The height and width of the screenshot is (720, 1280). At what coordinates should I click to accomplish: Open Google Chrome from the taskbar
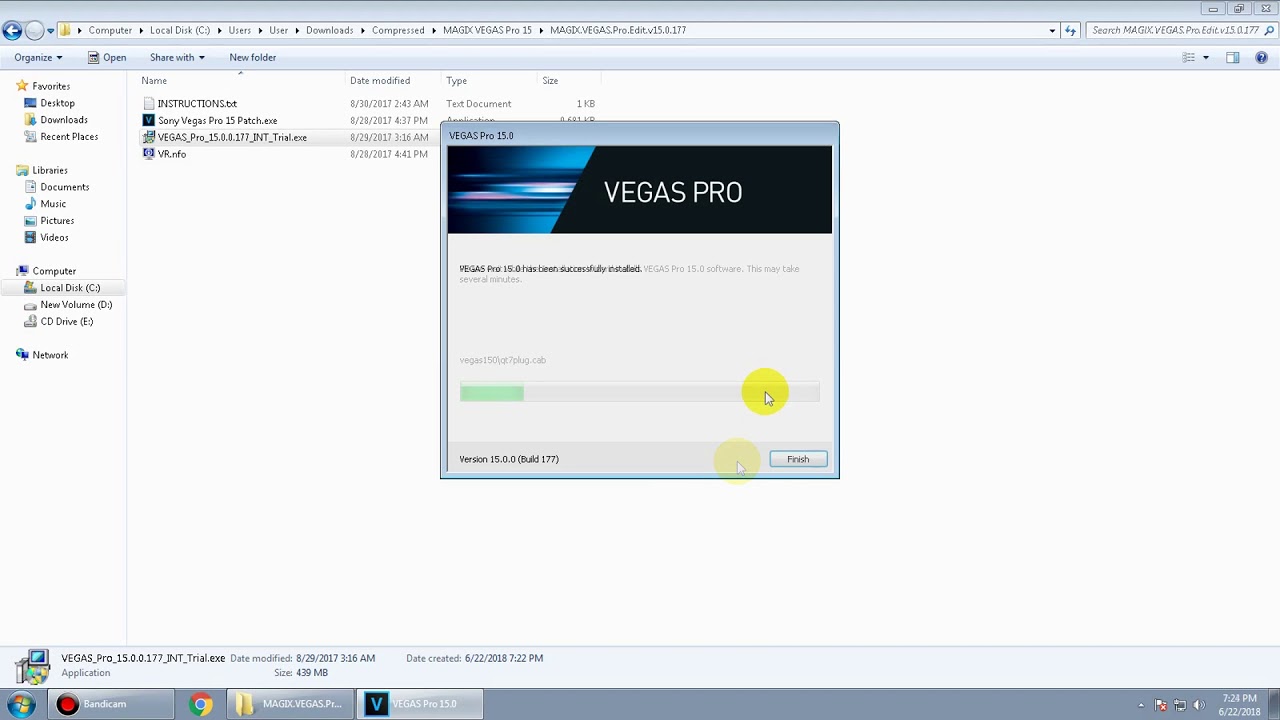(200, 703)
